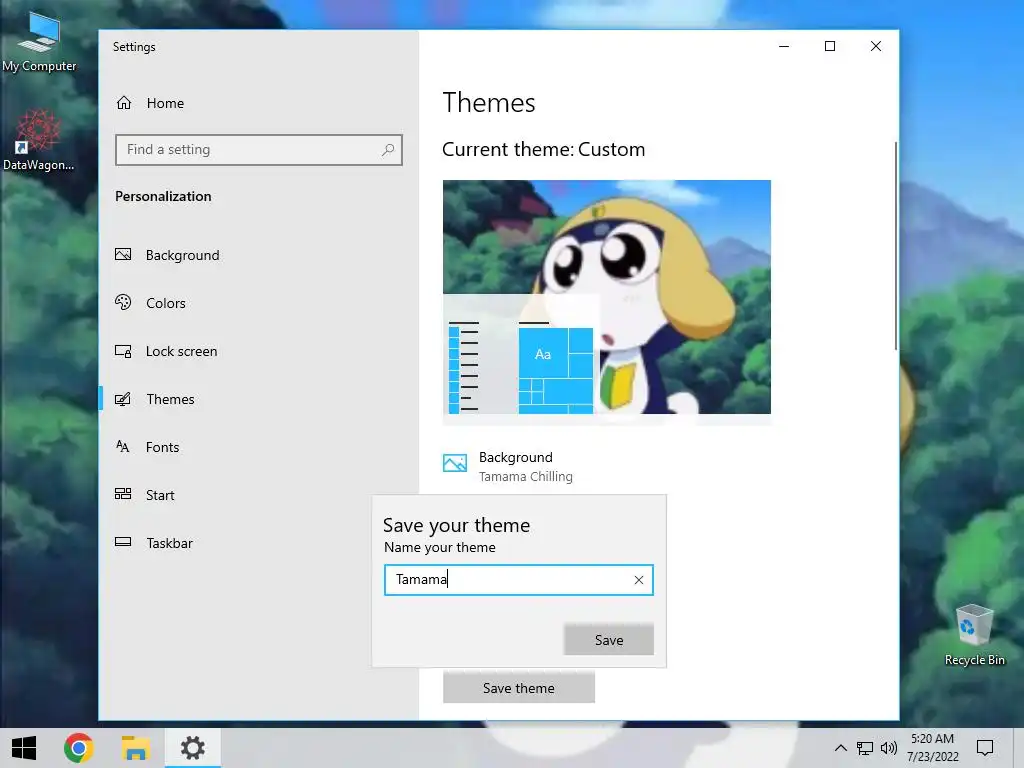
Task: Click the volume speaker tray icon
Action: coord(889,748)
